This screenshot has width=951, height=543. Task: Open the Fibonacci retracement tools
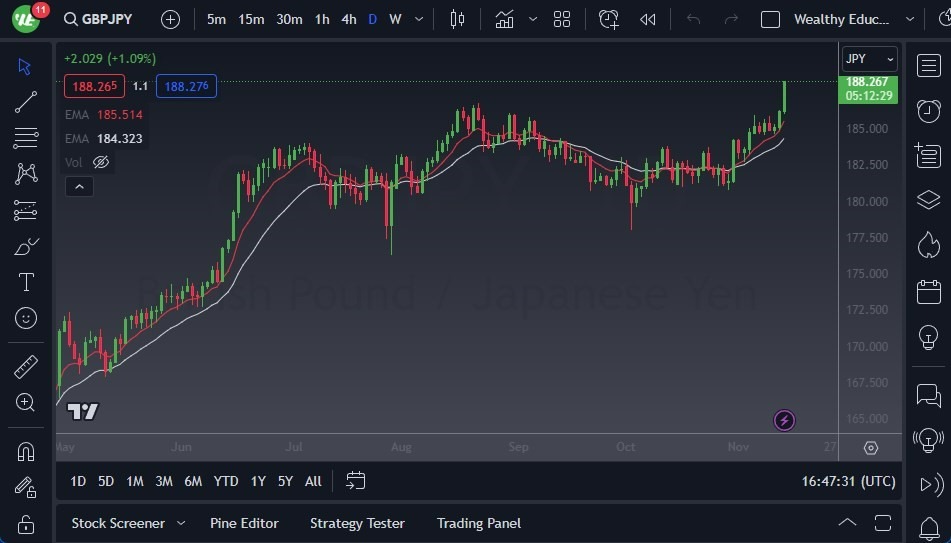[x=25, y=138]
